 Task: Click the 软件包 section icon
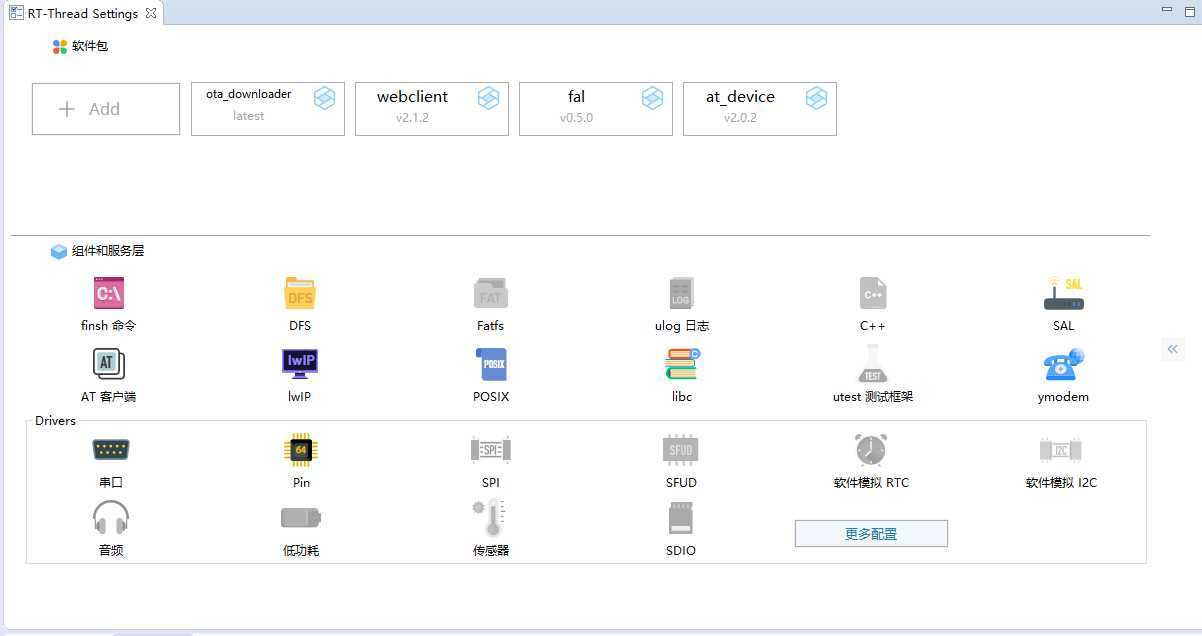(x=60, y=46)
